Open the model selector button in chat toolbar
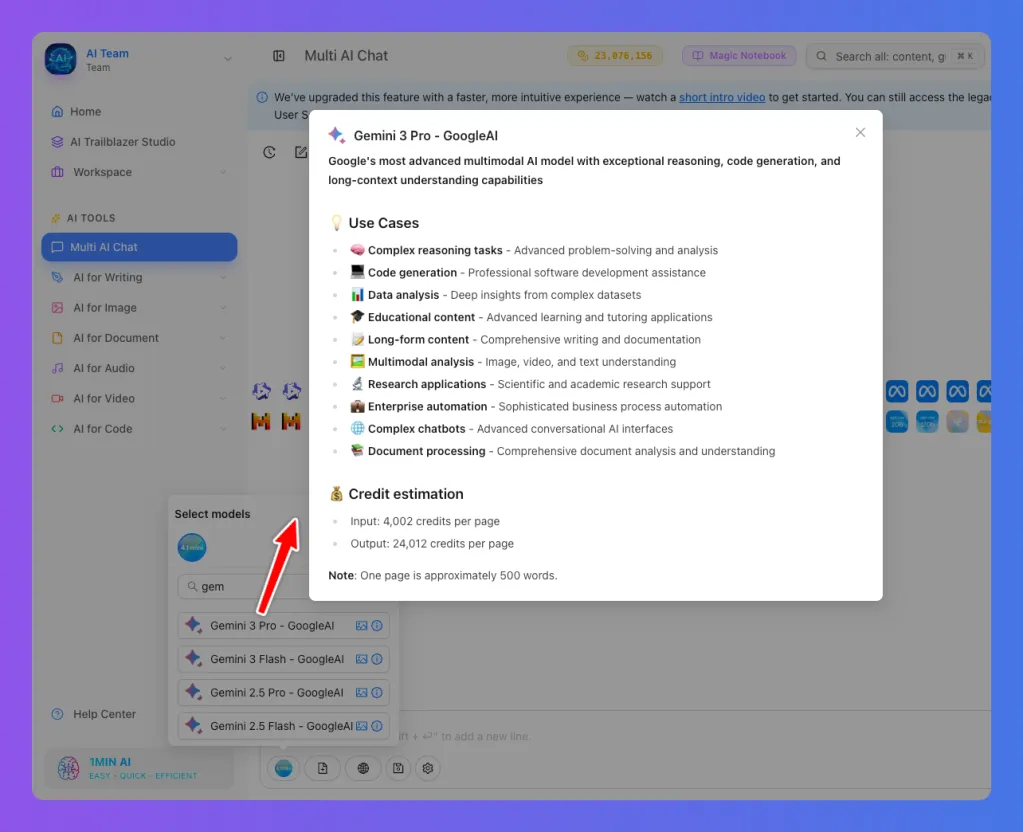 point(284,768)
